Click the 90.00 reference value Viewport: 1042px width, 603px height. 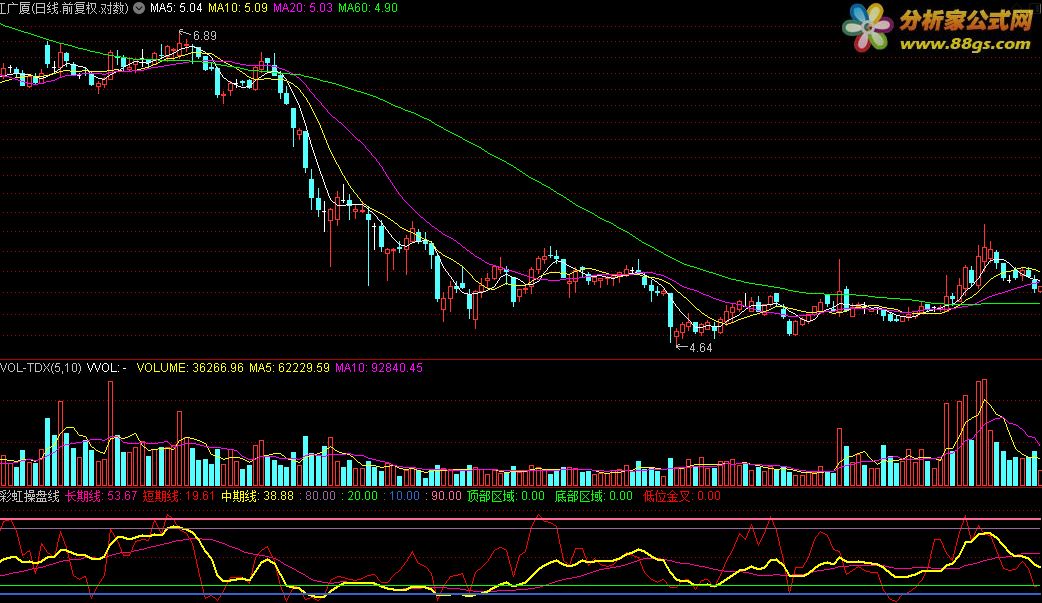coord(446,496)
